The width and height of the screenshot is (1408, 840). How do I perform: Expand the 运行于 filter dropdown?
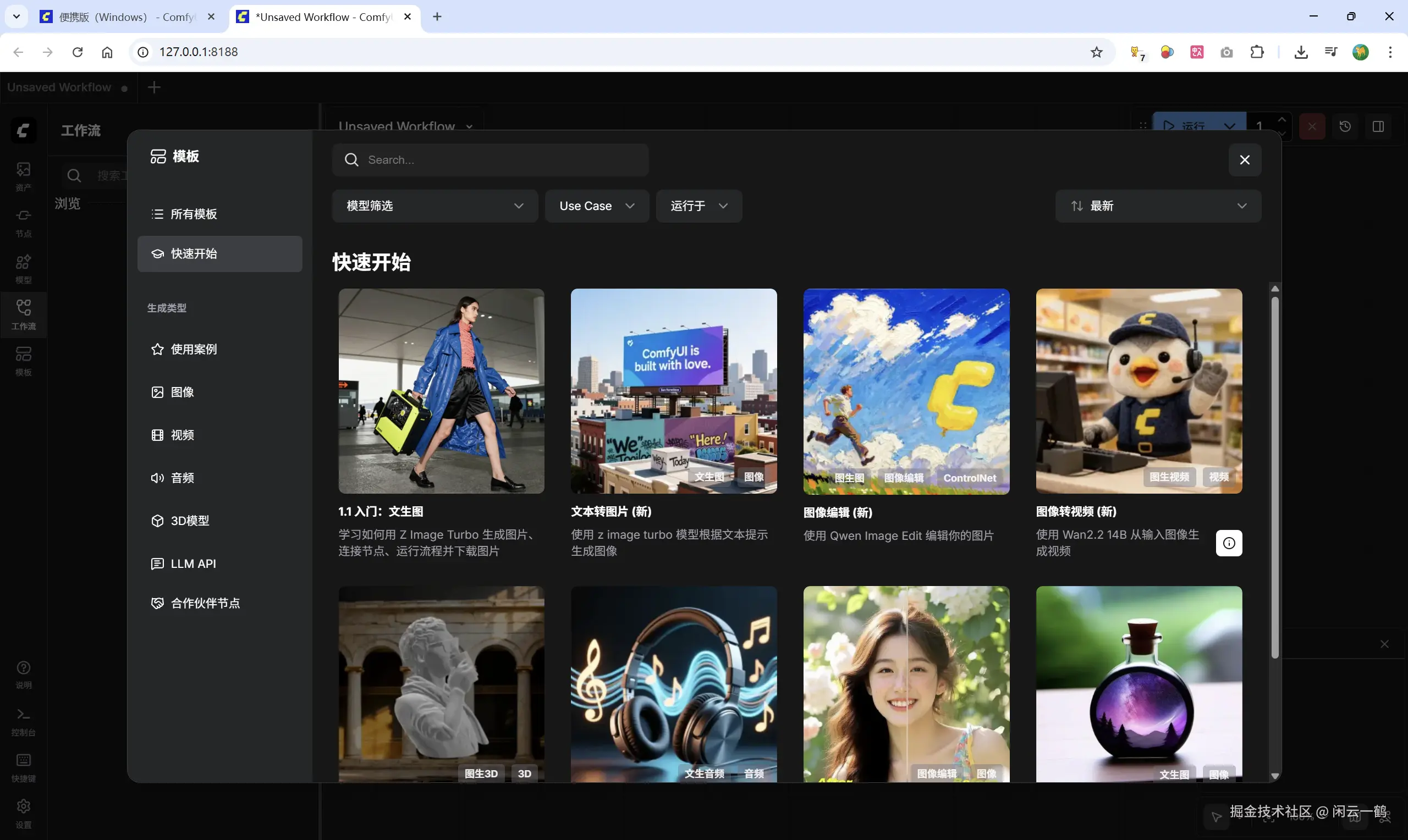(698, 206)
